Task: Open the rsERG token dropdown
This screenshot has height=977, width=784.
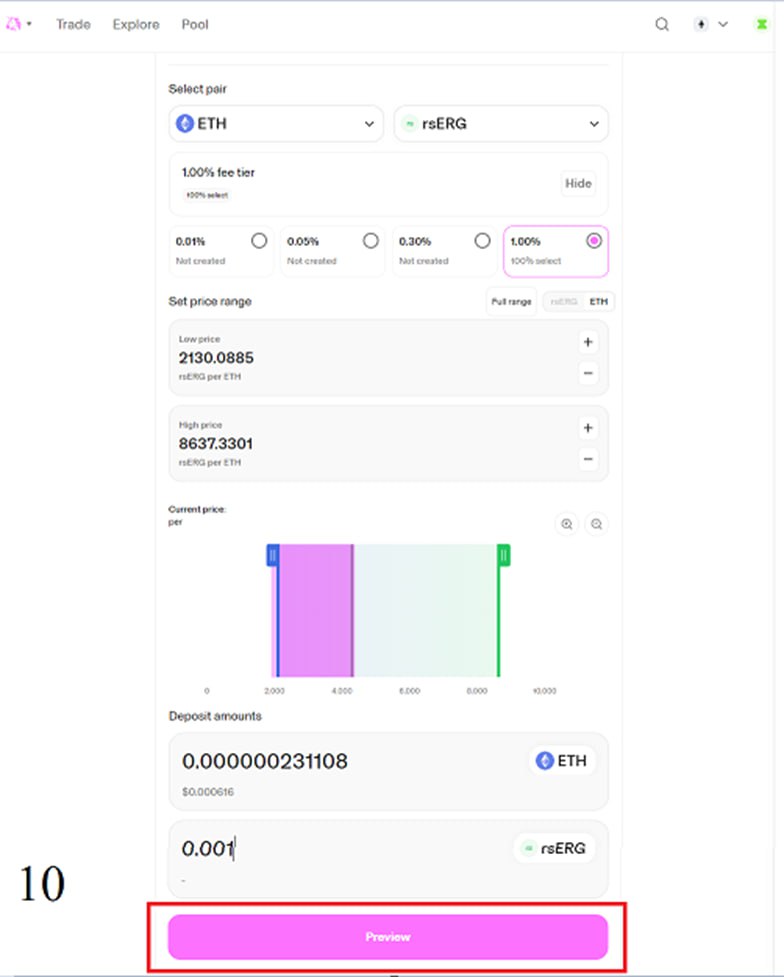Action: point(500,124)
